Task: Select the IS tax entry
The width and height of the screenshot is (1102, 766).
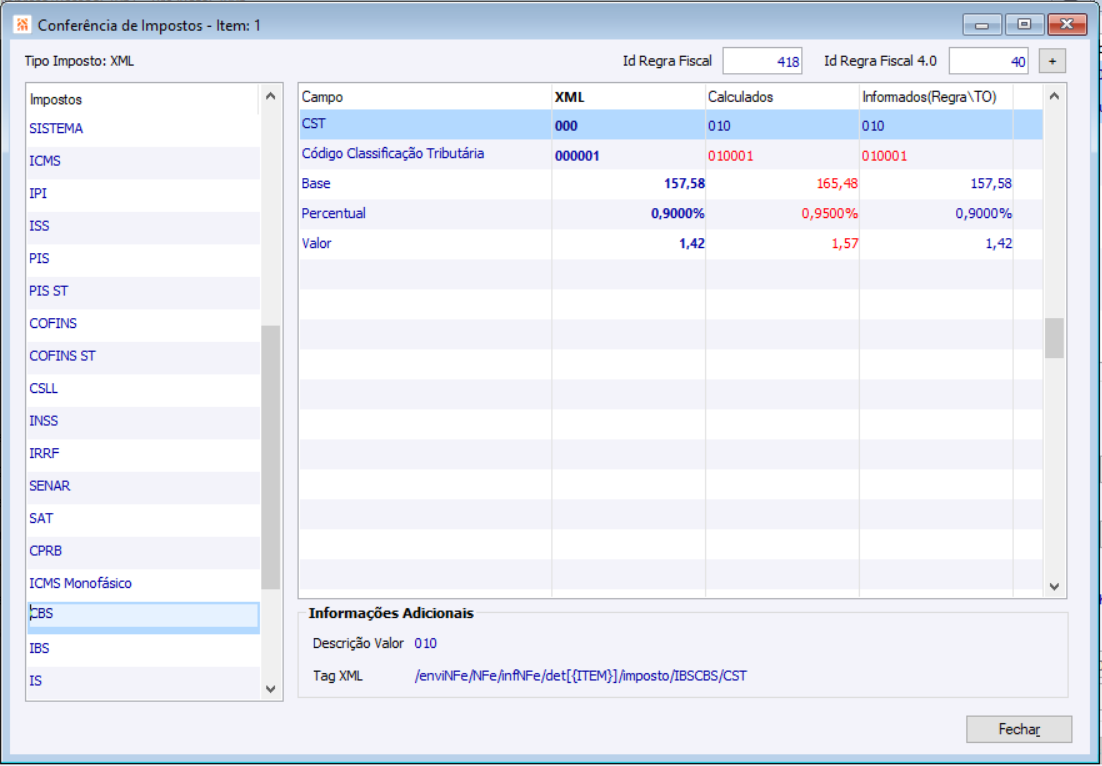Action: 143,681
